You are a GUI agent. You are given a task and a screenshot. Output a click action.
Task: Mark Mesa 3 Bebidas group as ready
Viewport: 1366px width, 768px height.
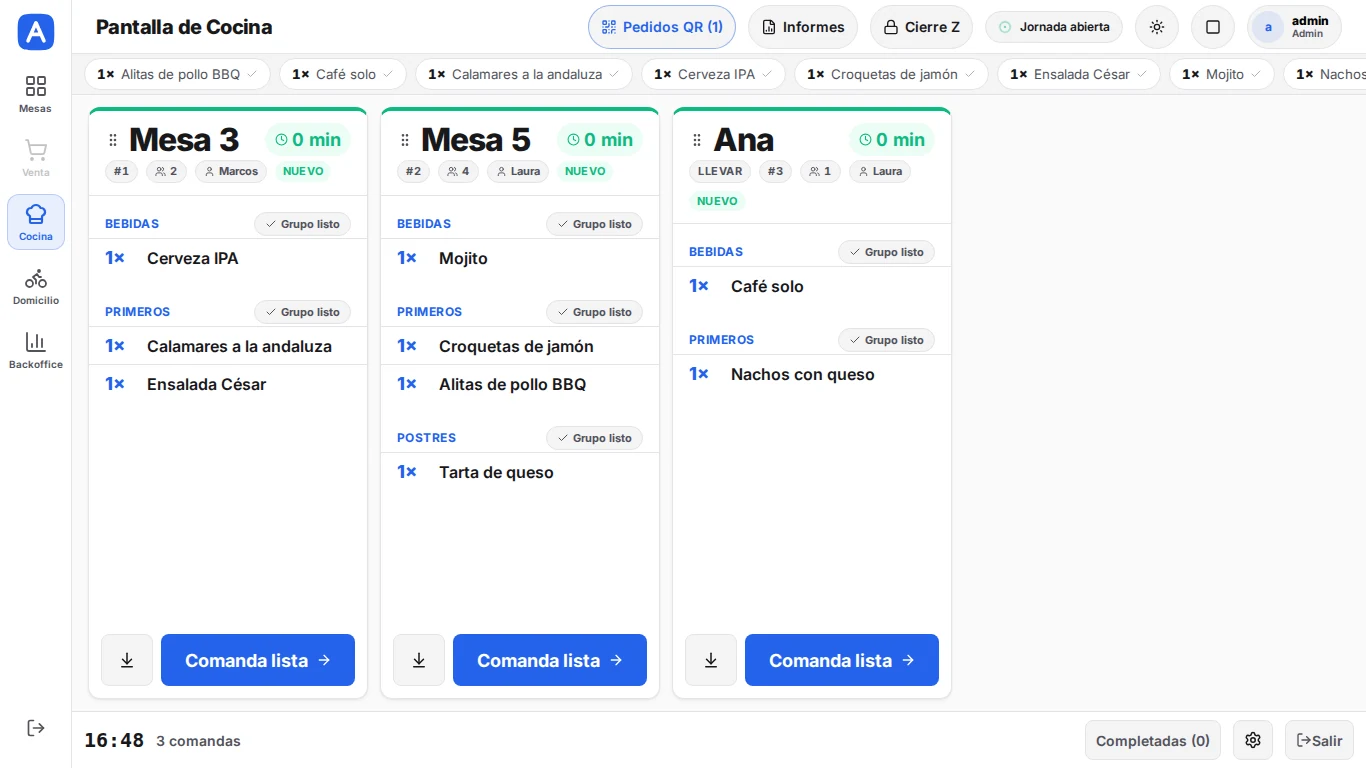(302, 224)
